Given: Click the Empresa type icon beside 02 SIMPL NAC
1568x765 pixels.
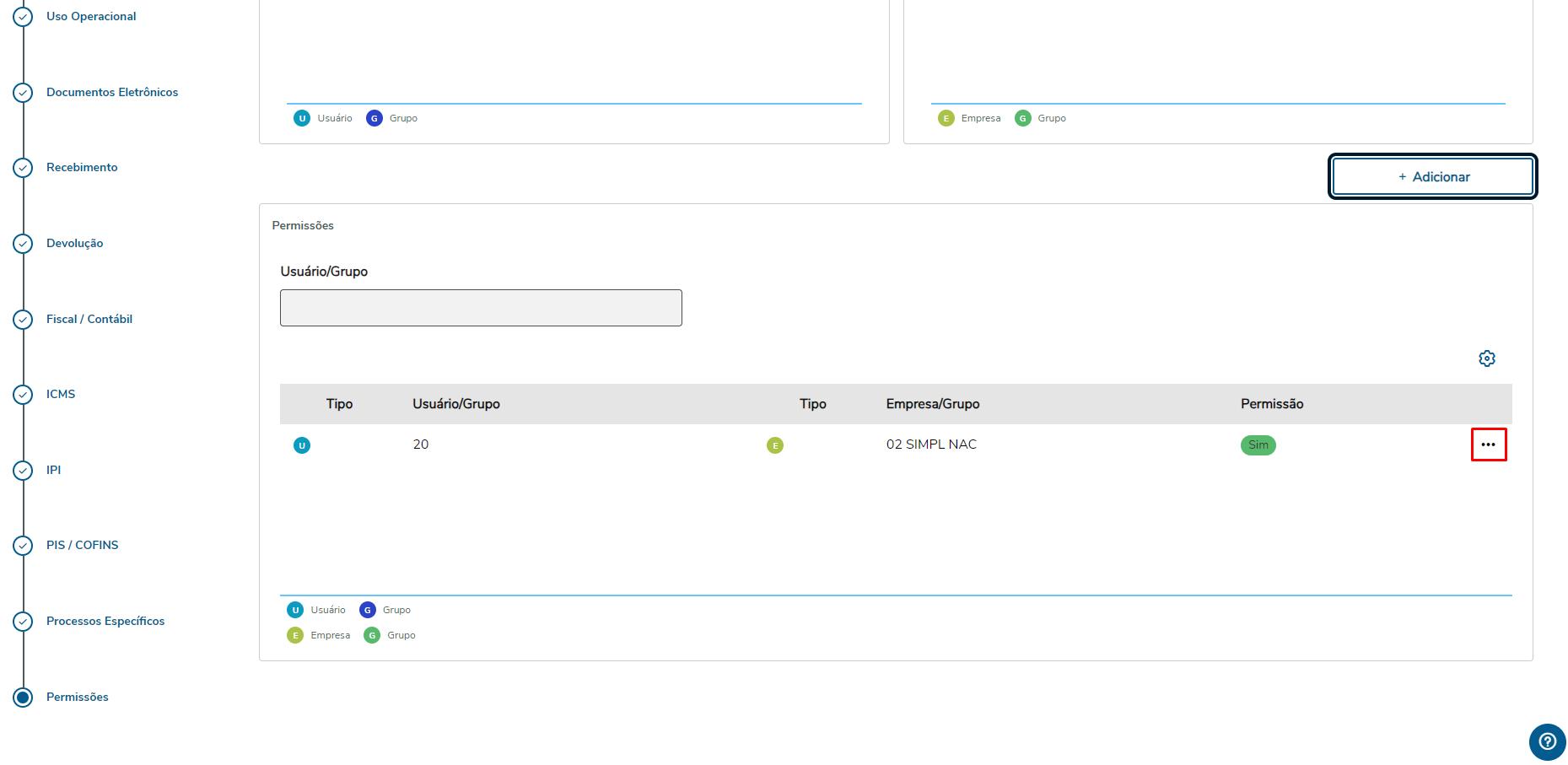Looking at the screenshot, I should click(774, 445).
